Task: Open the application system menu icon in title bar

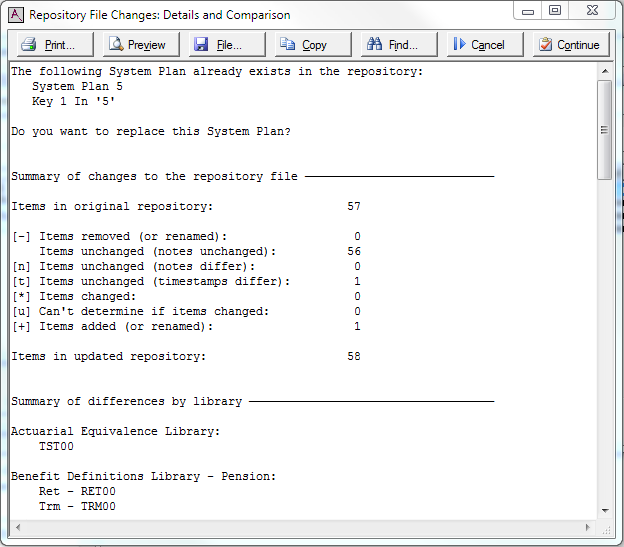Action: tap(15, 15)
